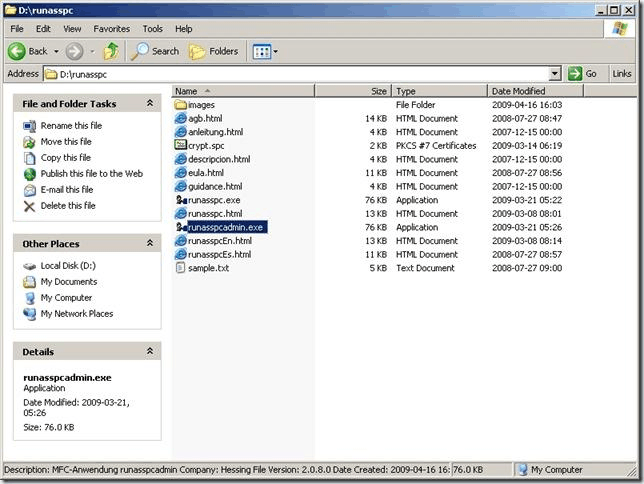Screen dimensions: 644x484
Task: Select the file runasspc.html
Action: point(215,214)
